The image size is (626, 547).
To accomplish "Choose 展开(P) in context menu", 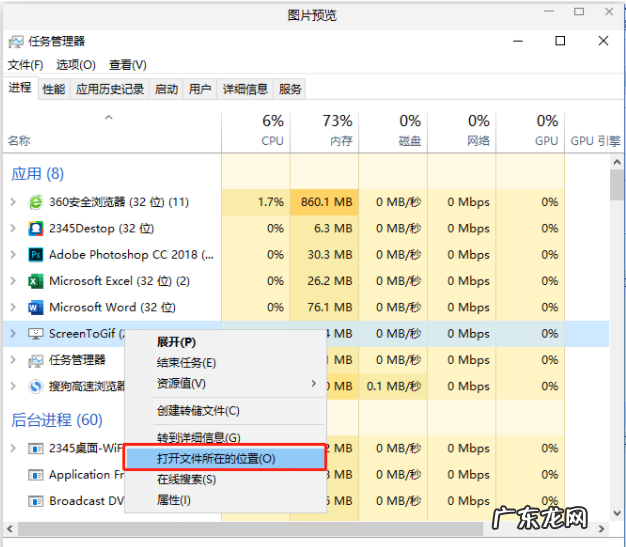I will click(226, 342).
